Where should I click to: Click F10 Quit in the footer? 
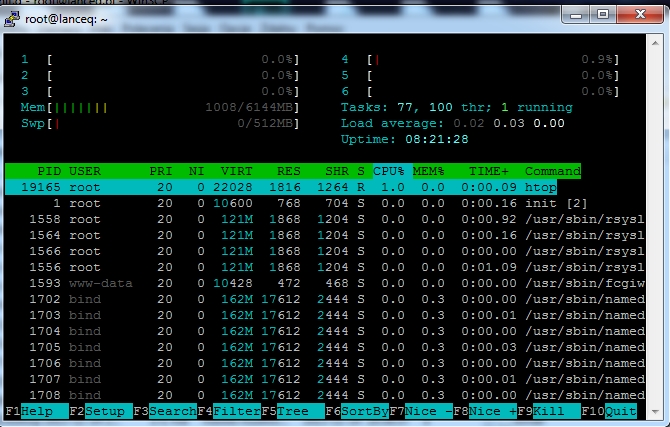tap(609, 411)
